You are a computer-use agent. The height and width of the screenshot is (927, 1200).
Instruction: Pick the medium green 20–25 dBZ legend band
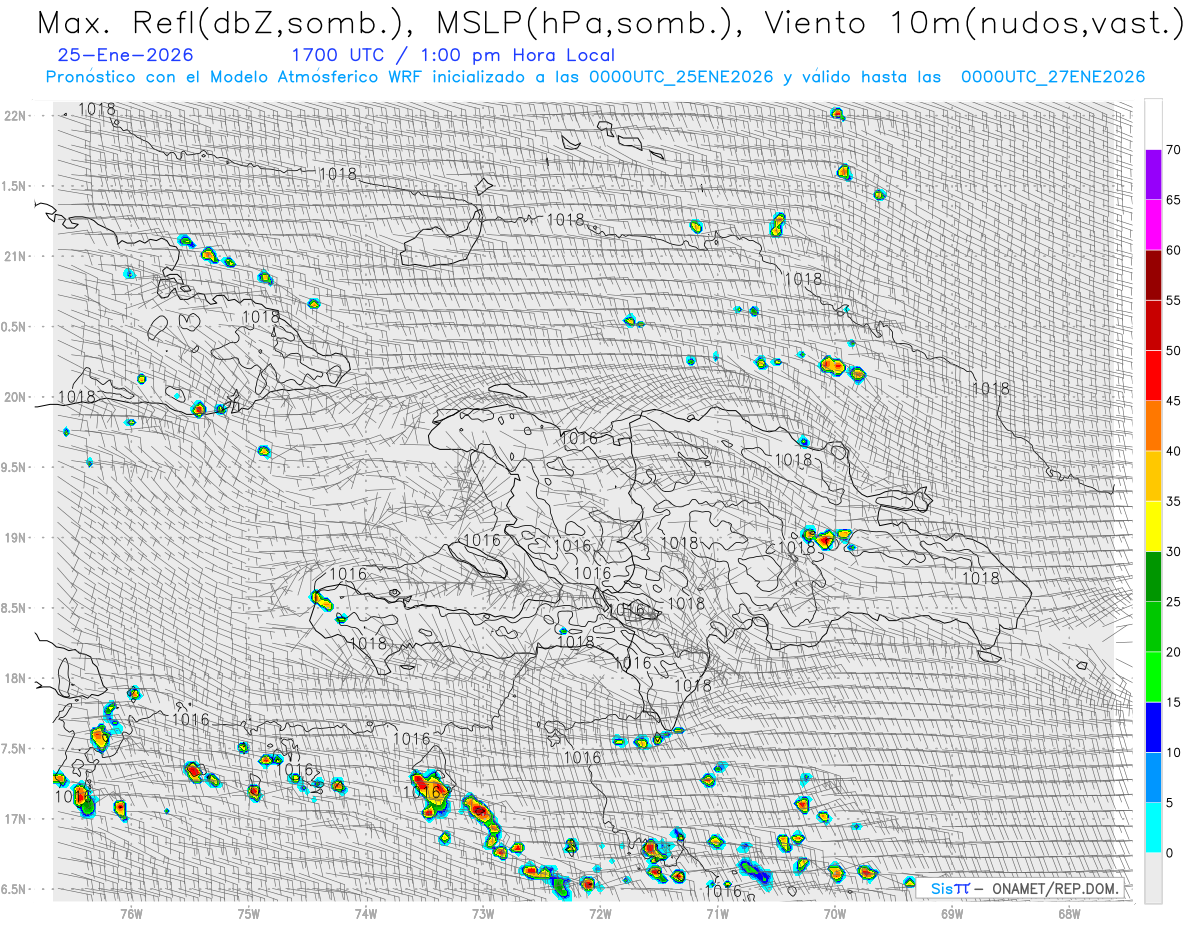(x=1153, y=626)
